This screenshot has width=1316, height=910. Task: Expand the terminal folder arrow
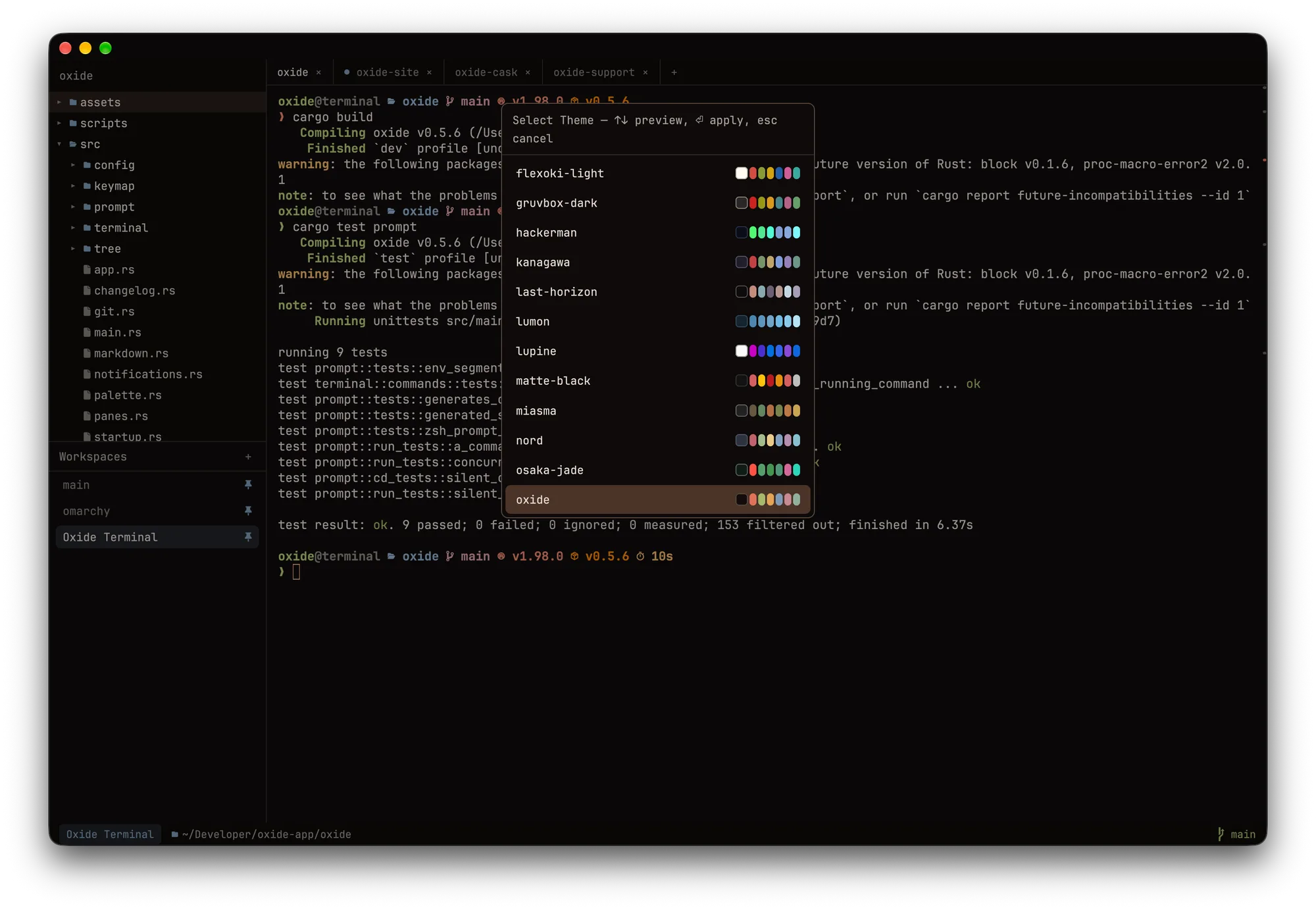(73, 228)
